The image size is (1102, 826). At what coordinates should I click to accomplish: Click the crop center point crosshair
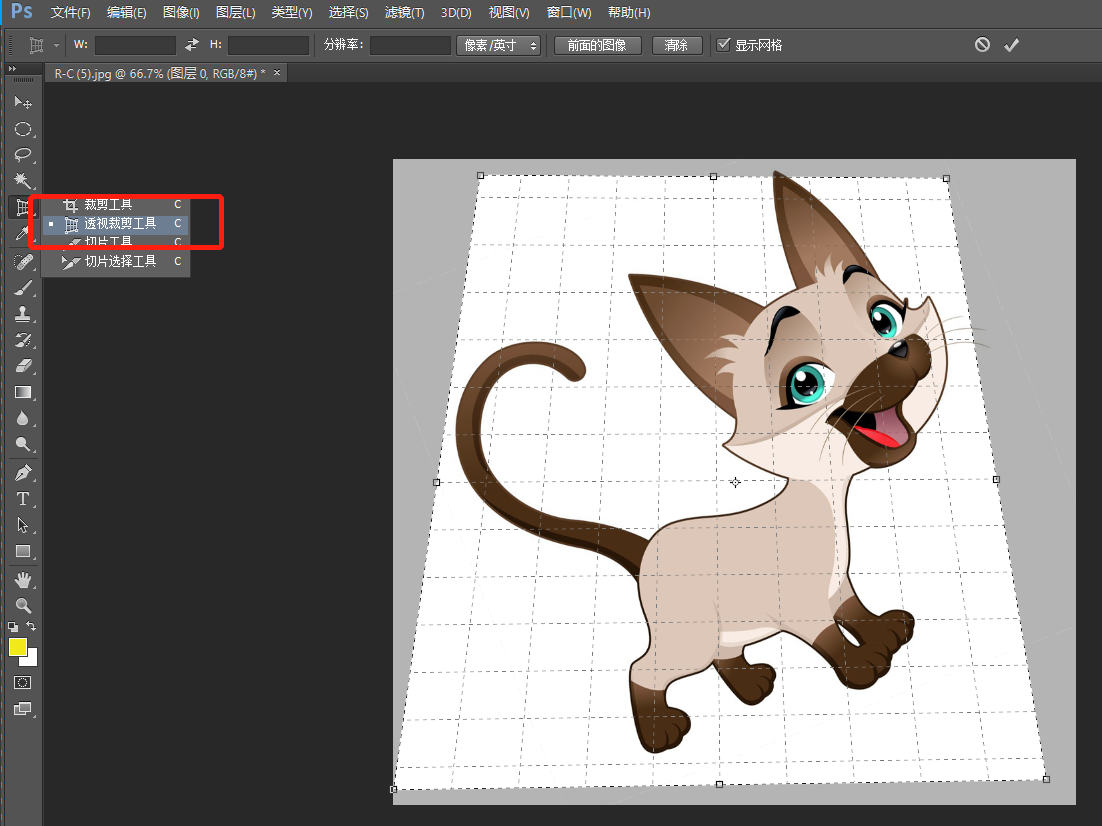click(735, 482)
